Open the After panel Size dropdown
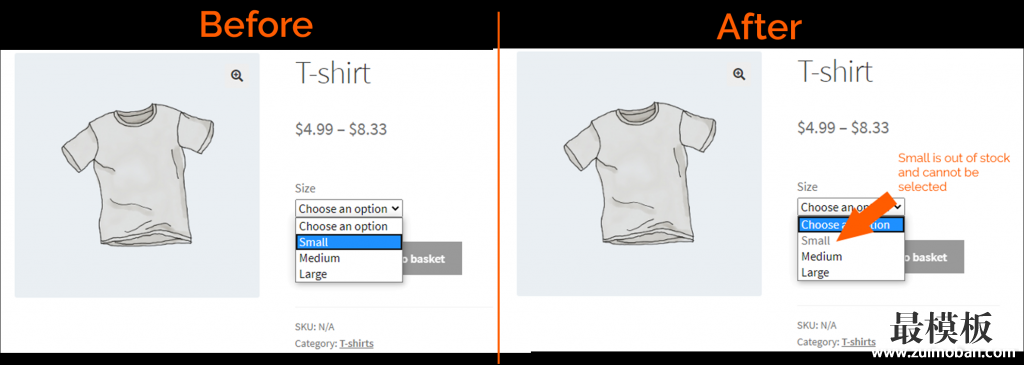Screen dimensions: 1024x365 [851, 207]
